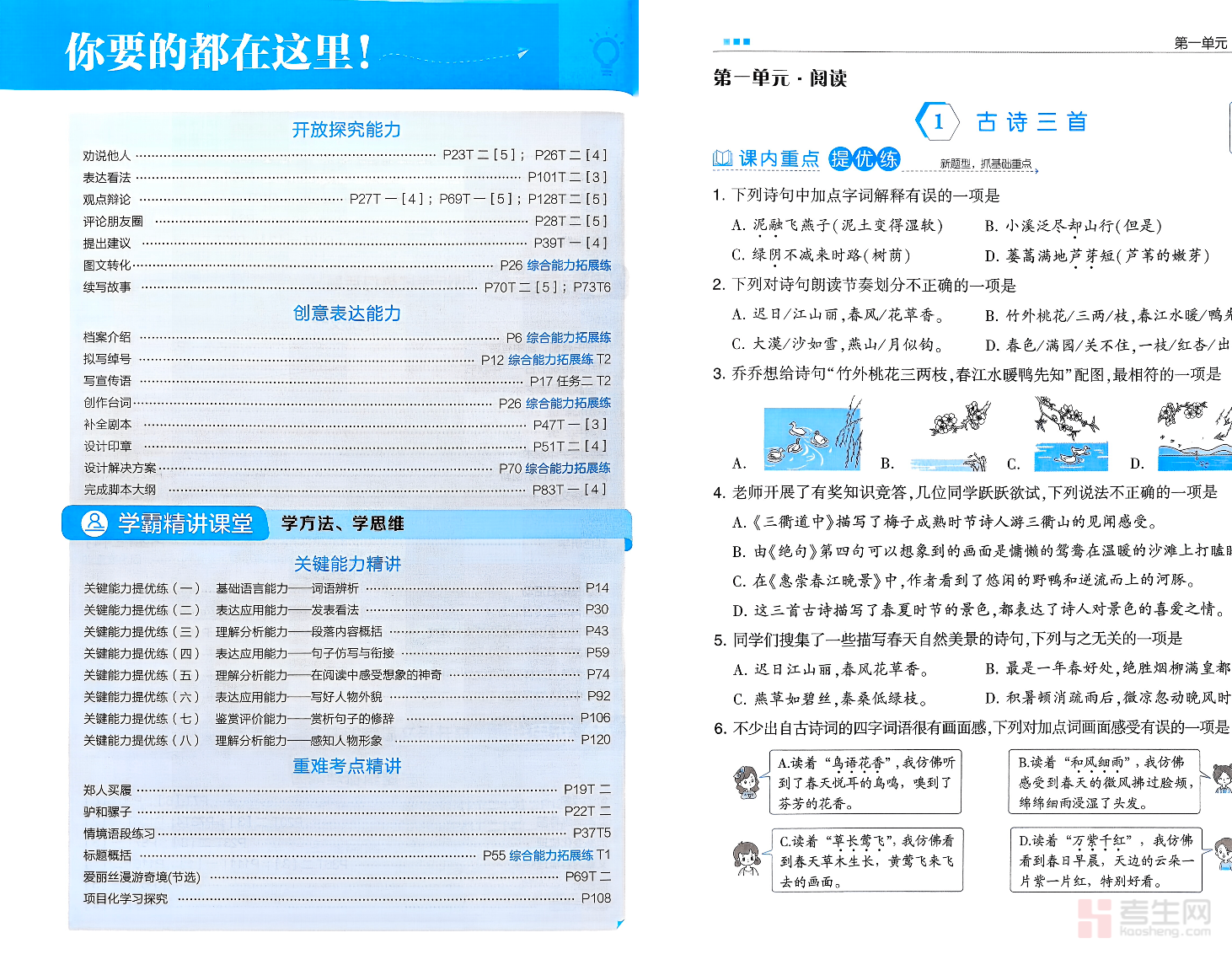Viewport: 1232px width, 954px height.
Task: Click the 考生网 watermark logo
Action: click(1144, 917)
